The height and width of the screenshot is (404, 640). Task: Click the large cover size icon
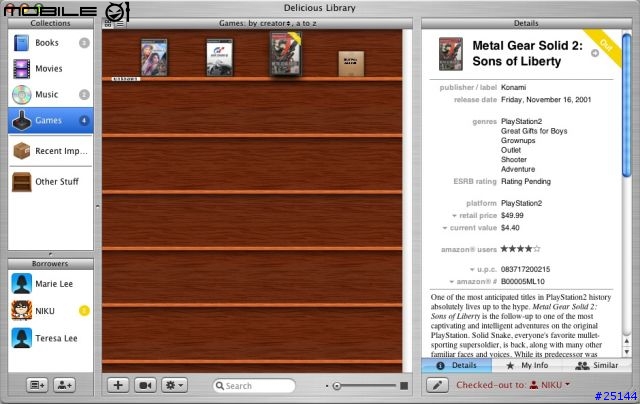tap(404, 386)
